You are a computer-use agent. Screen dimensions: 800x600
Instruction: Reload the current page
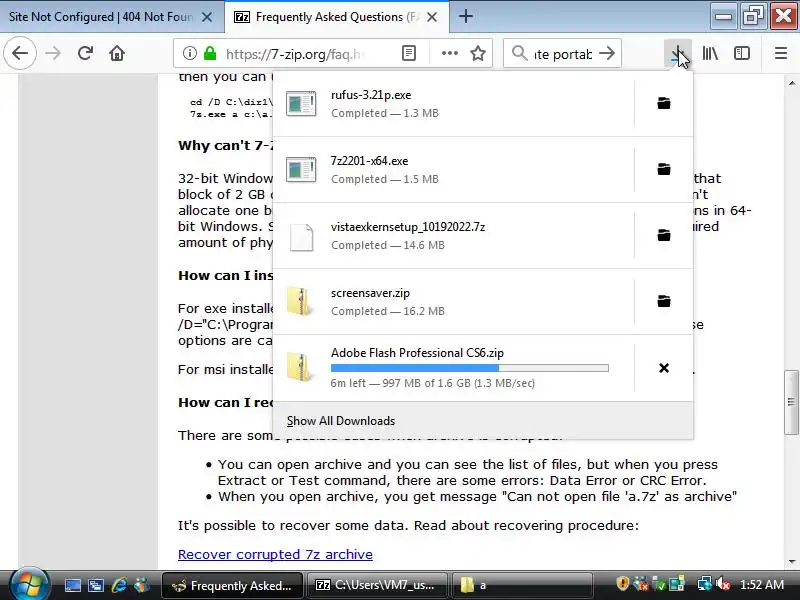coord(85,53)
